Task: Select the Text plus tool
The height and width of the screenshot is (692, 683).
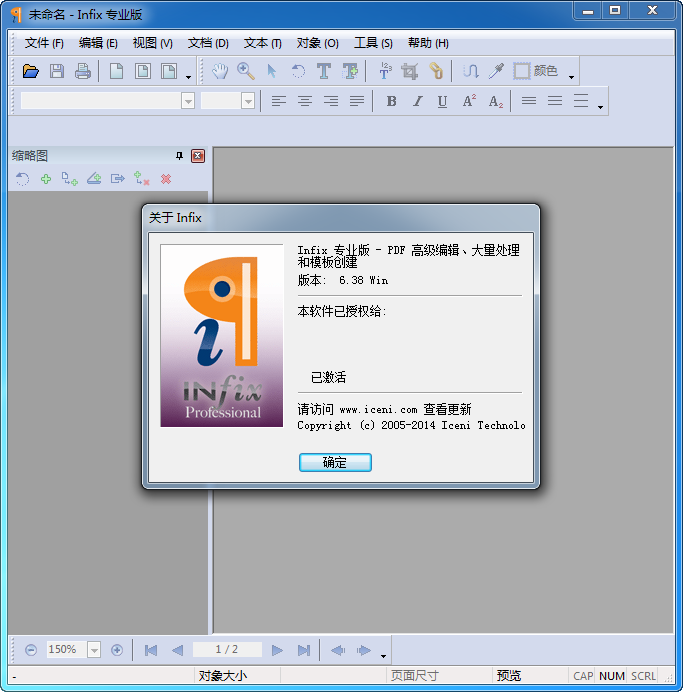Action: click(x=350, y=71)
